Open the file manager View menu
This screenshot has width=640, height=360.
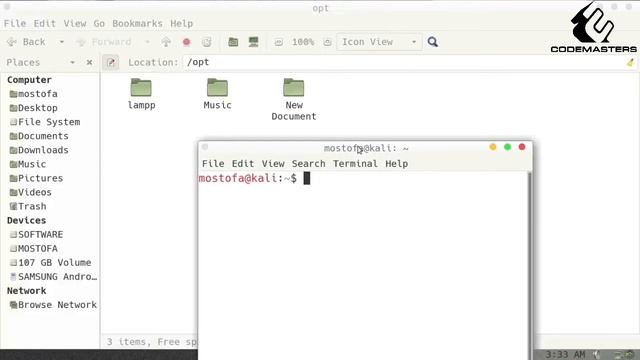pyautogui.click(x=75, y=23)
